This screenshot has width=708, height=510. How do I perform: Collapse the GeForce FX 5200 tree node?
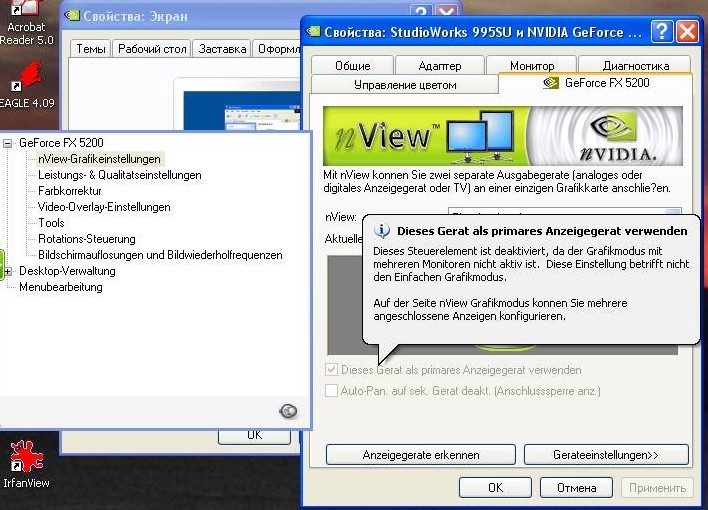[x=7, y=143]
